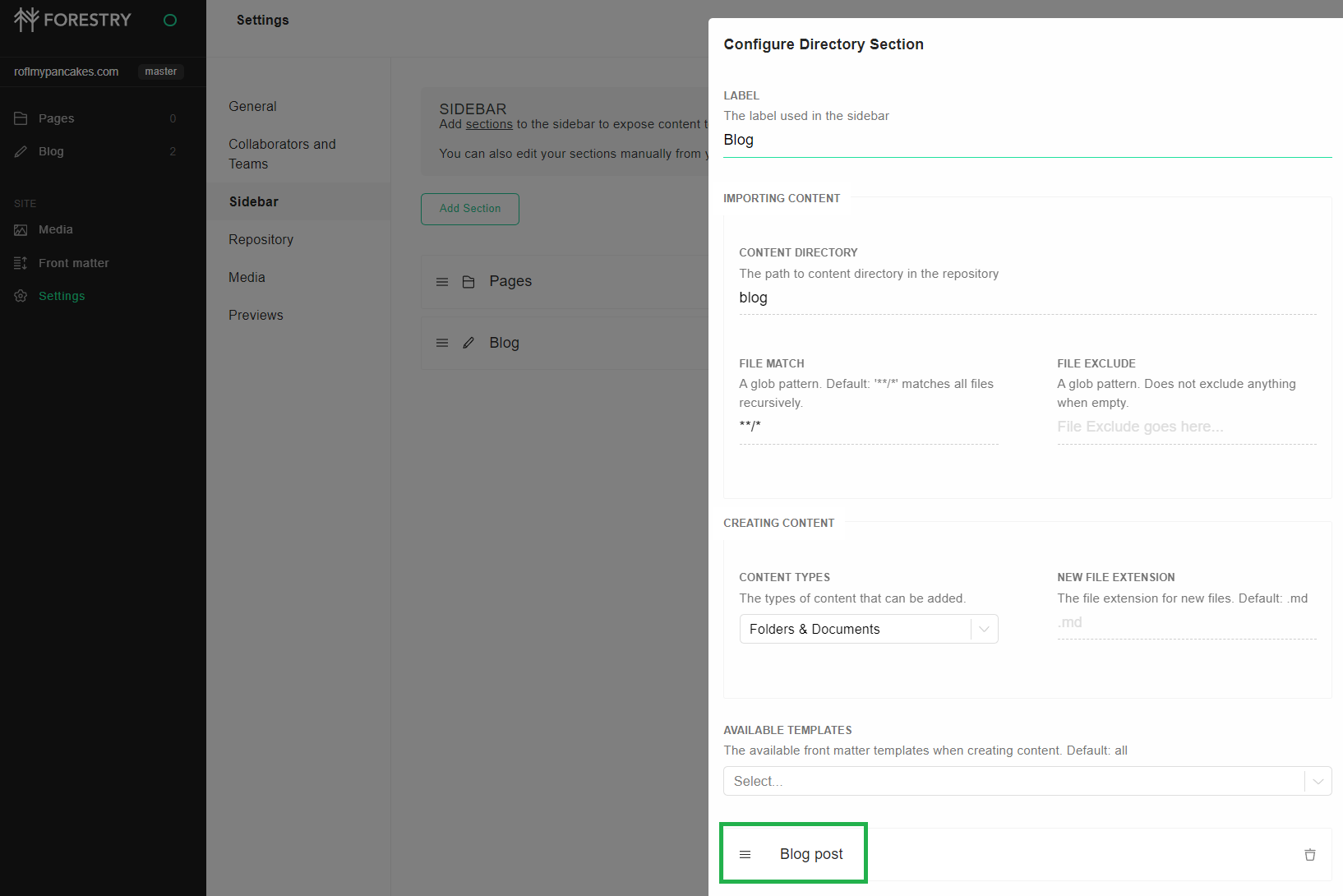Click the master branch selector
1343x896 pixels.
(160, 72)
